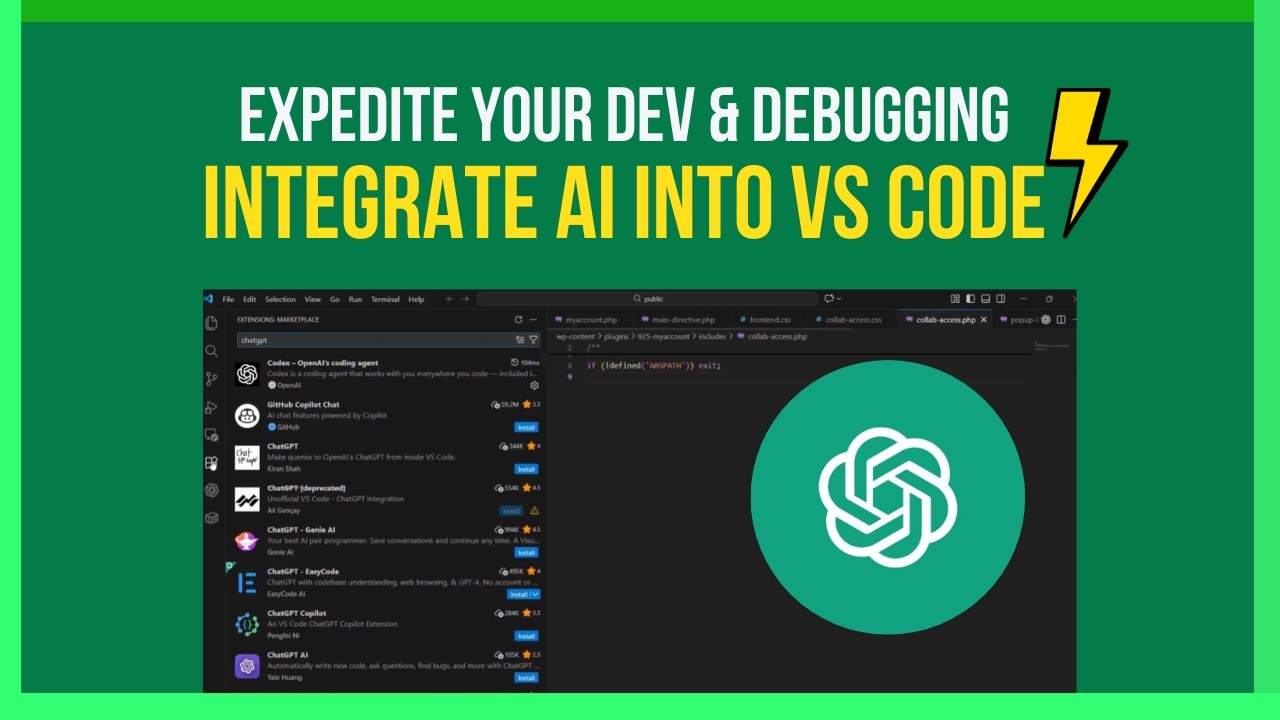Screen dimensions: 1280x720
Task: Close the collab-access.php tab
Action: tap(984, 320)
